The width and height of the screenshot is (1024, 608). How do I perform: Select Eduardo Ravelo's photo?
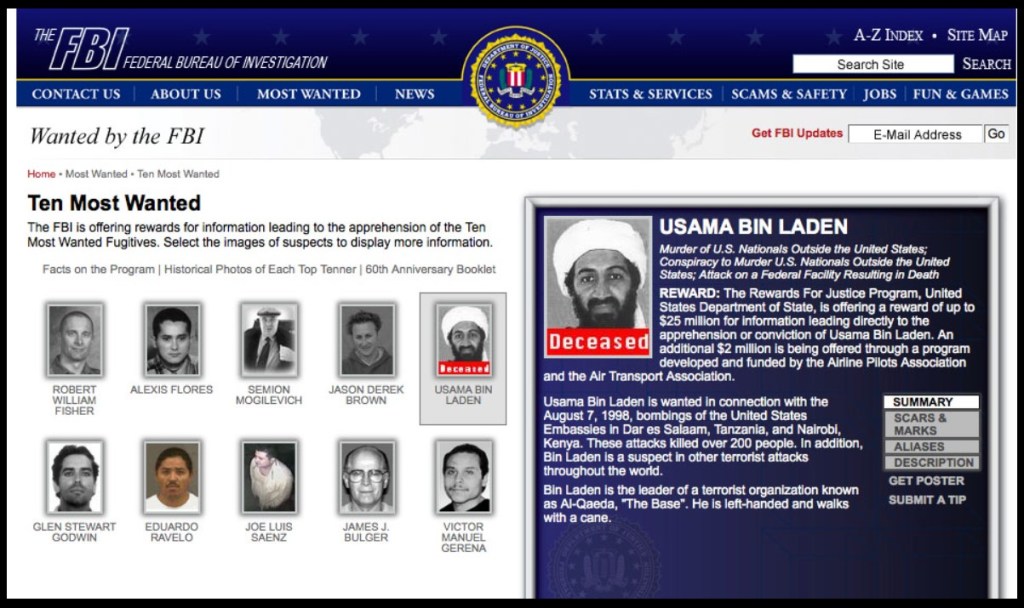(x=172, y=477)
